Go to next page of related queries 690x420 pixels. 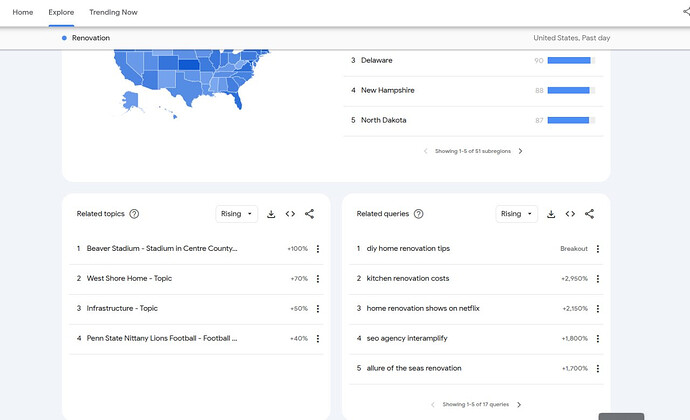519,405
